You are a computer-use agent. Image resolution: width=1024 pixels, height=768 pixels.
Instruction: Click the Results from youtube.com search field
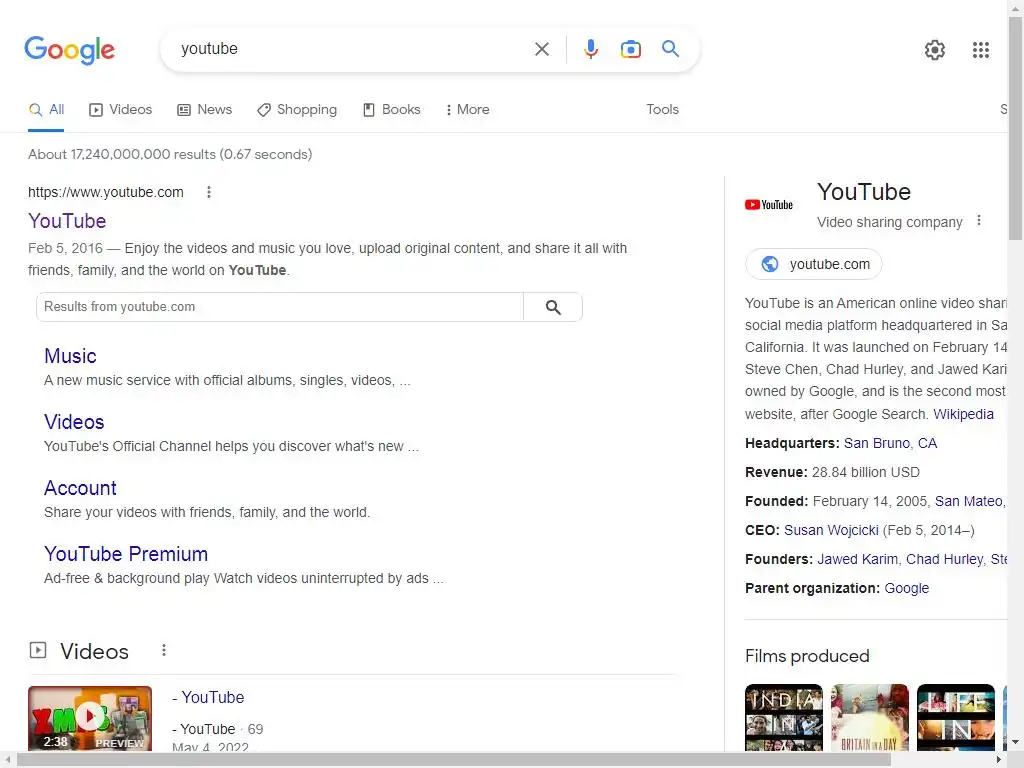pos(280,307)
